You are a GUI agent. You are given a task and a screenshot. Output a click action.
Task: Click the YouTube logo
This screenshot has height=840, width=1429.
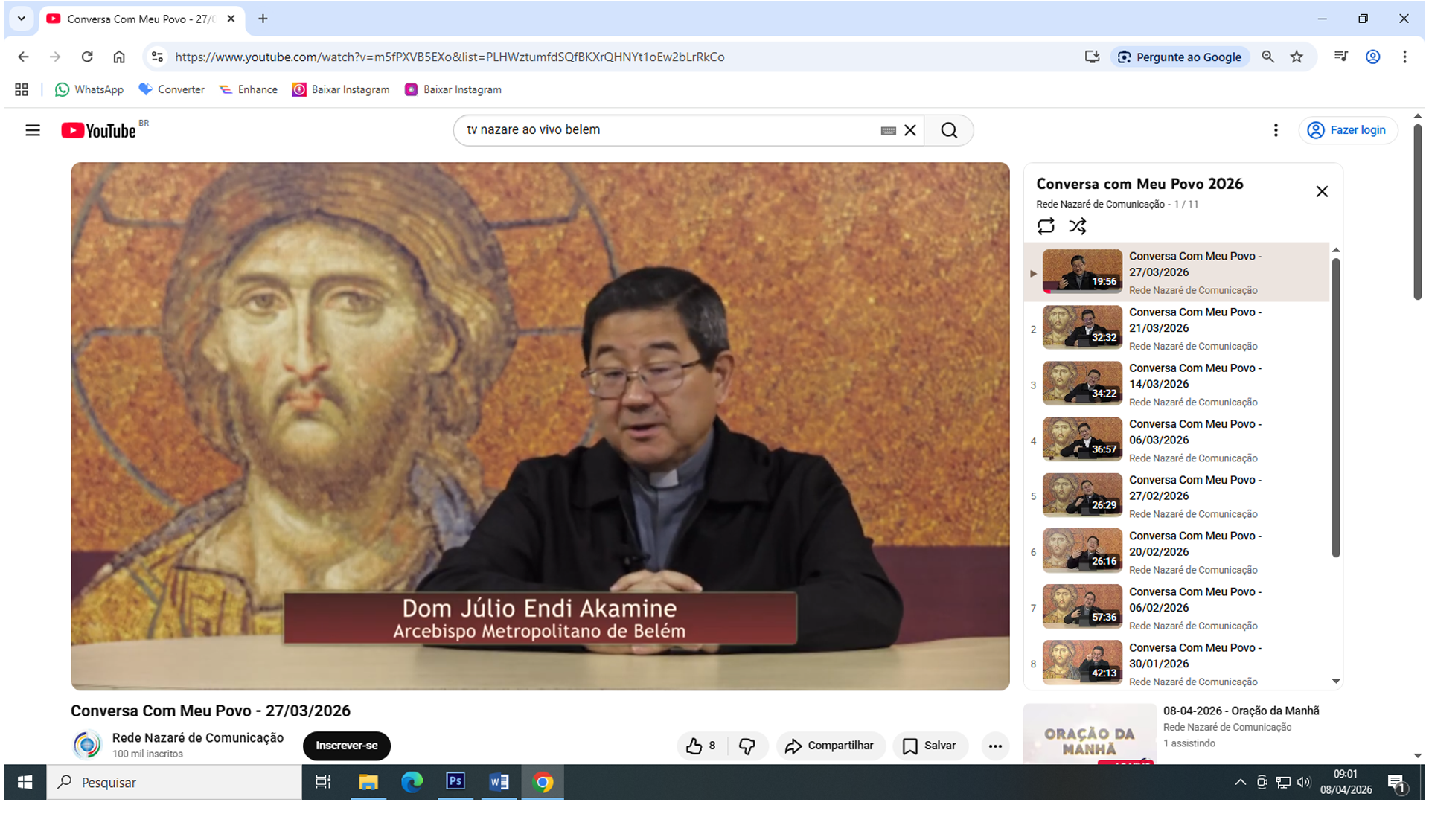click(99, 131)
